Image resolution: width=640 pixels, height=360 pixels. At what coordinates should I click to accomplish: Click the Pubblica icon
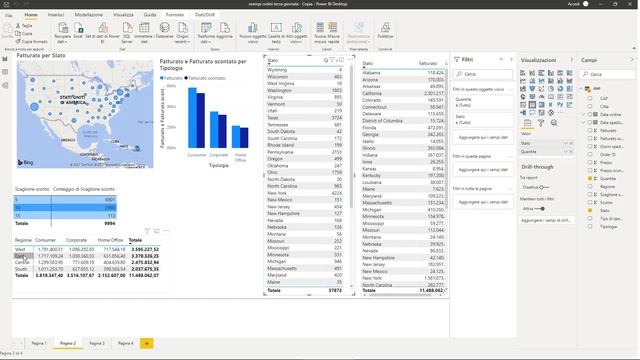tap(385, 28)
